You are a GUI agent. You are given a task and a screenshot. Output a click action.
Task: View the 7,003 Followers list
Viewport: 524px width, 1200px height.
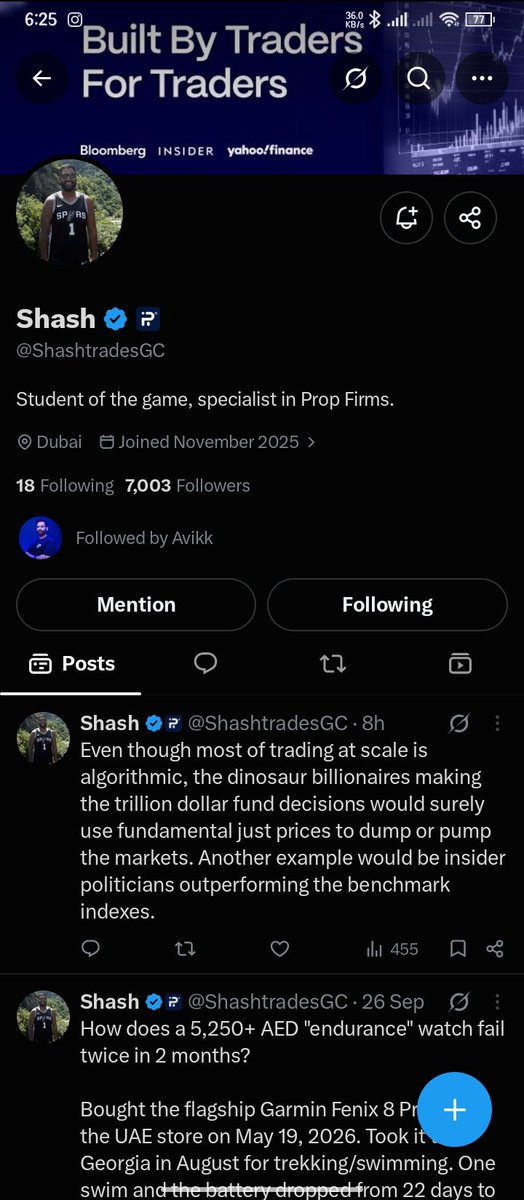pos(188,486)
